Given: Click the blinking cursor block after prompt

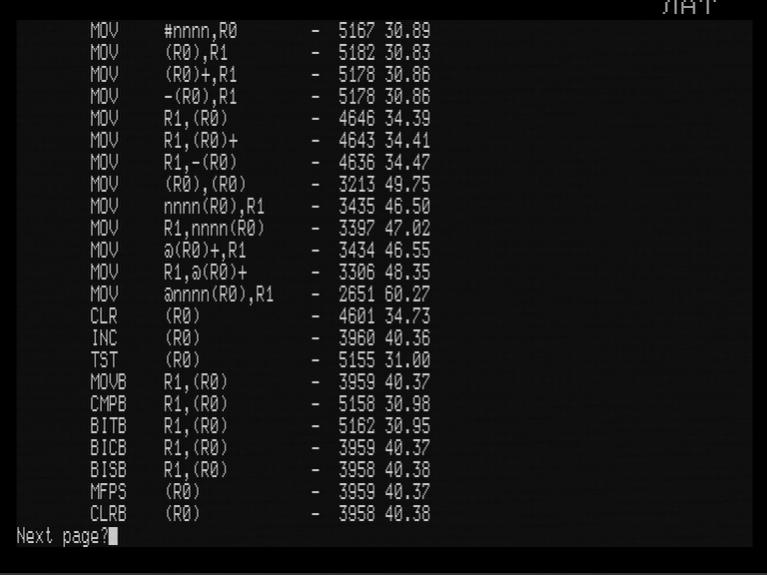Looking at the screenshot, I should tap(113, 536).
